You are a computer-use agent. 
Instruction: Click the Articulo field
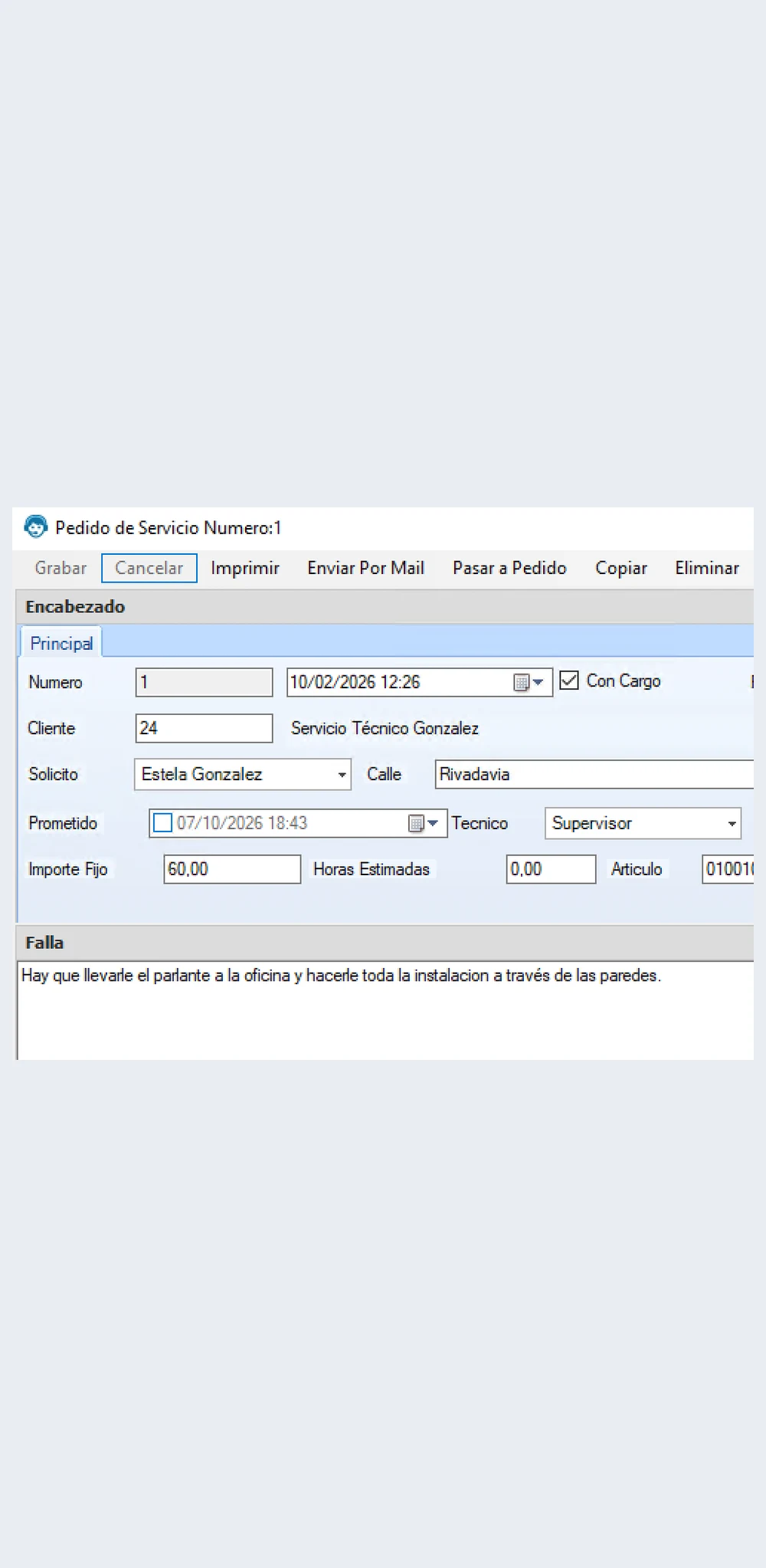(x=728, y=869)
